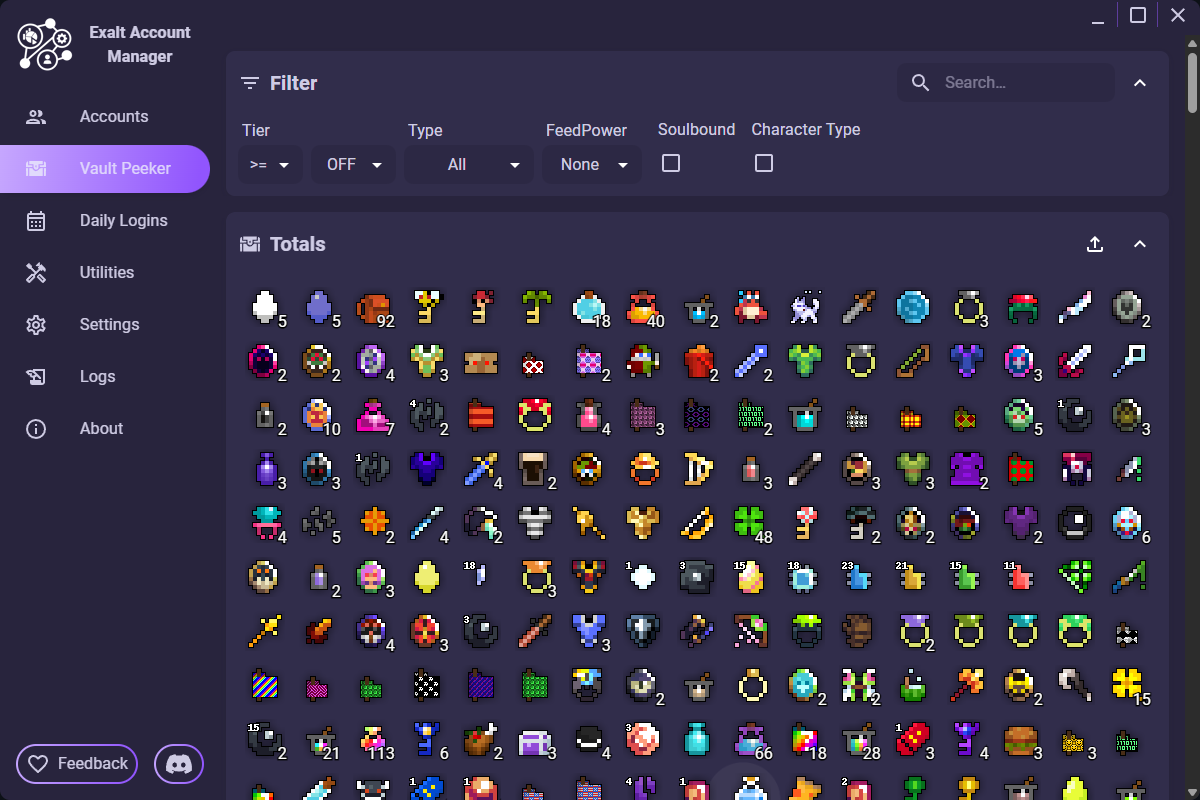Click the Totals chest icon
The height and width of the screenshot is (800, 1200).
[x=250, y=244]
